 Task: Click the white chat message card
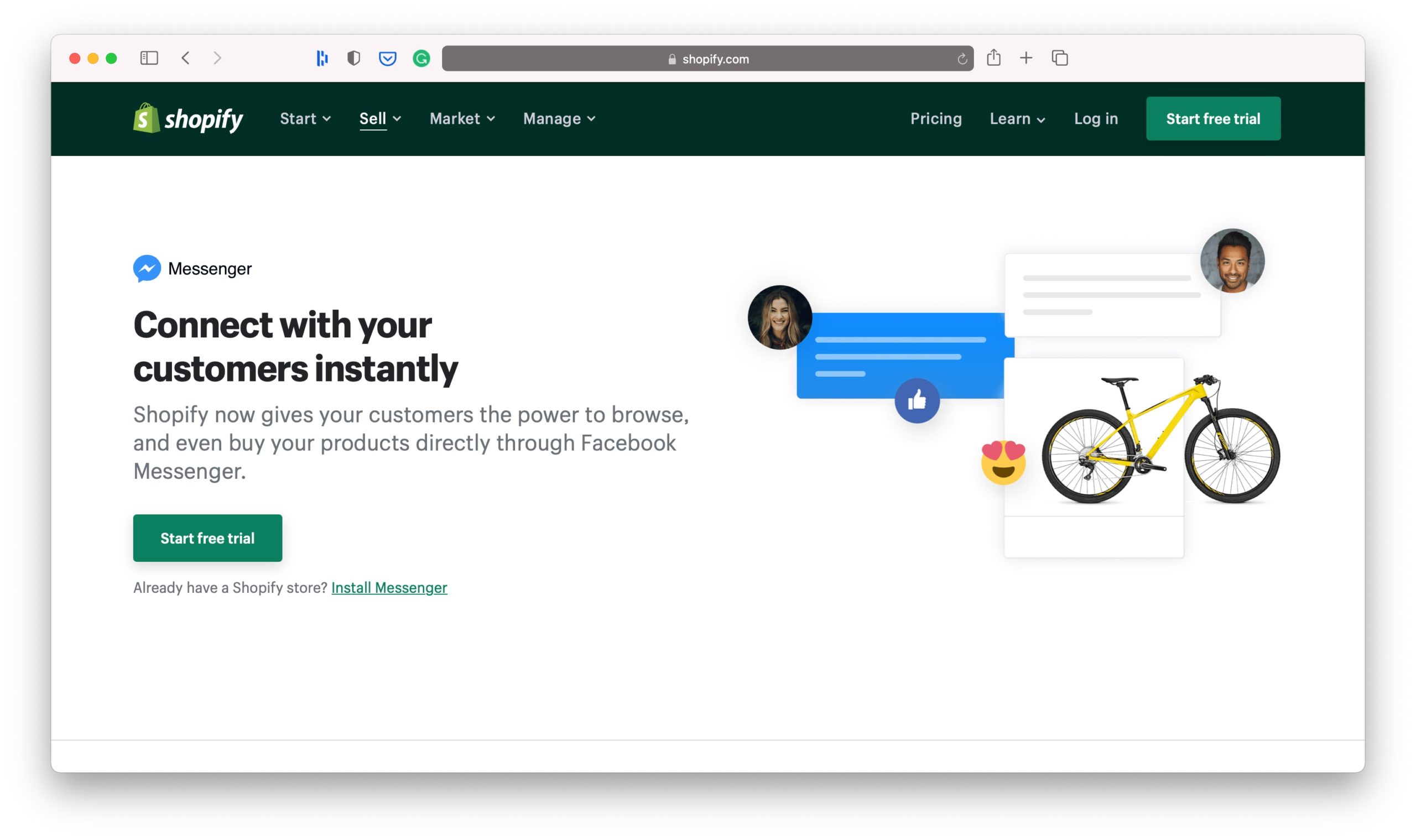1112,295
